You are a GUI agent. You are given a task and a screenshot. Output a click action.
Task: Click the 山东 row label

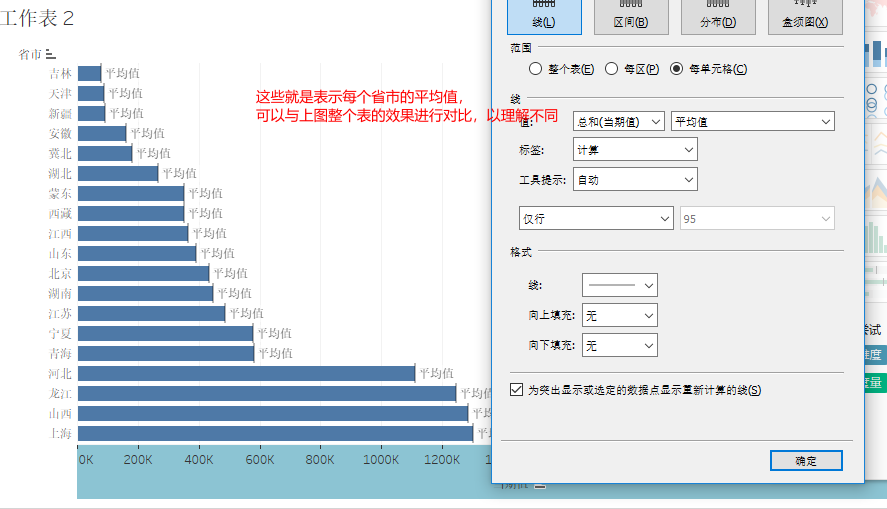pyautogui.click(x=60, y=253)
